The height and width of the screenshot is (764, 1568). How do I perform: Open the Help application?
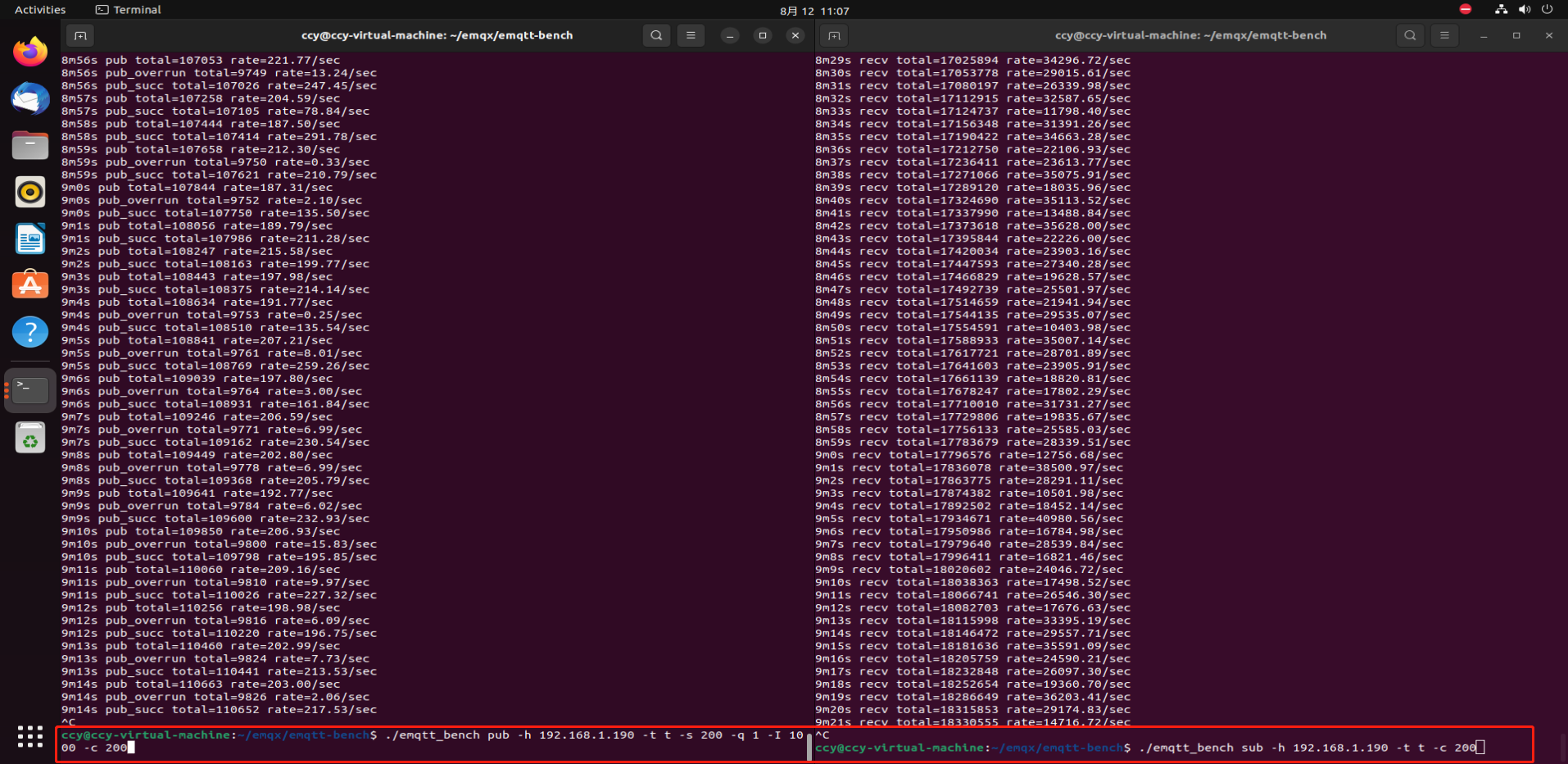click(30, 332)
